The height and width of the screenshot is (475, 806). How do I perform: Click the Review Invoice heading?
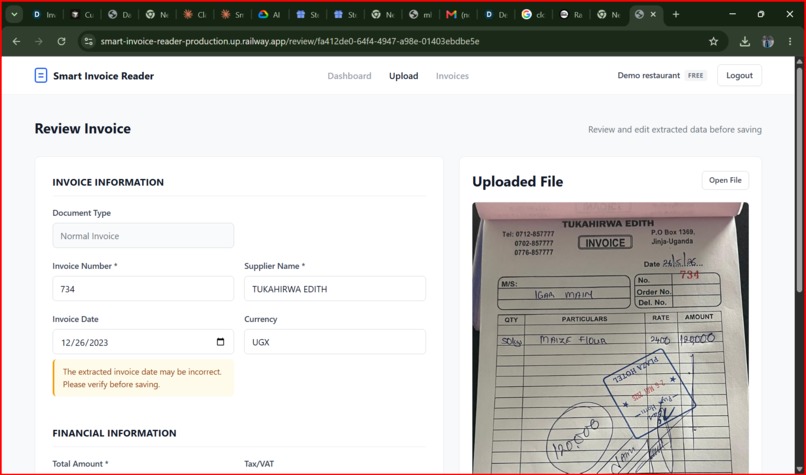click(83, 129)
